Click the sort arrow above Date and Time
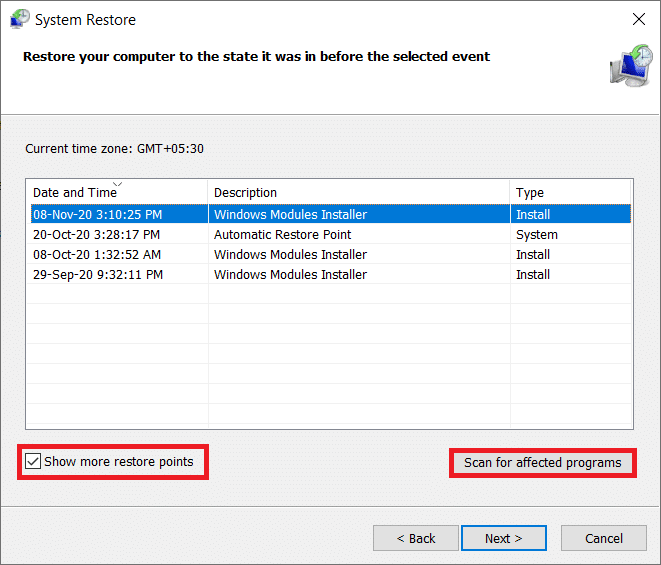Screen dimensions: 661x565 tap(118, 184)
